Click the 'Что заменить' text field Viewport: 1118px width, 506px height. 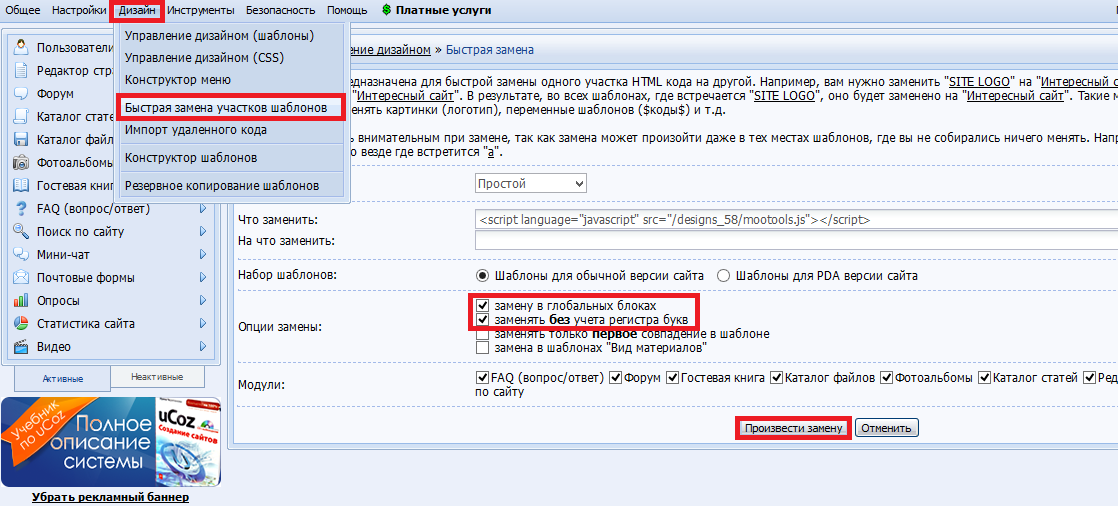pos(796,220)
